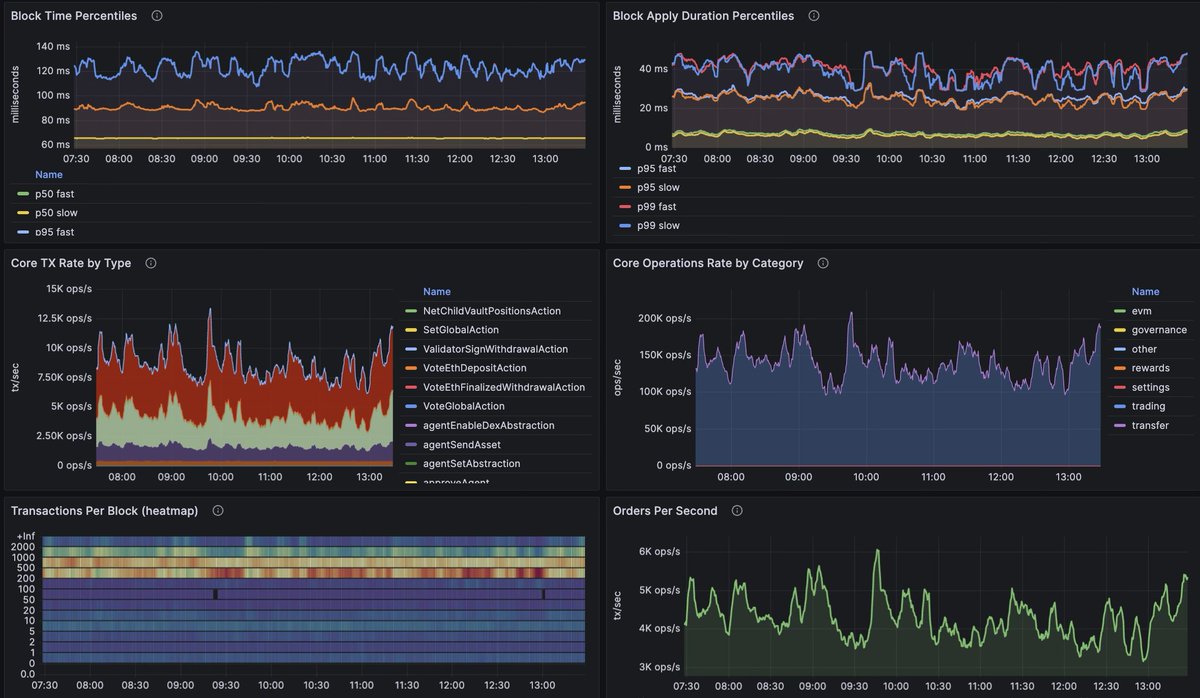Screen dimensions: 1200x698
Task: Click the 40 ms label on Block Apply Duration axis
Action: [x=653, y=69]
